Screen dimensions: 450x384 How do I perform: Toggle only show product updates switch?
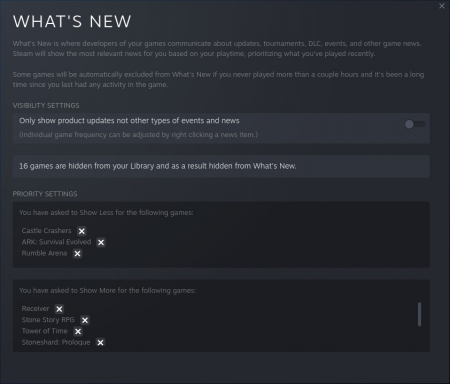point(415,124)
